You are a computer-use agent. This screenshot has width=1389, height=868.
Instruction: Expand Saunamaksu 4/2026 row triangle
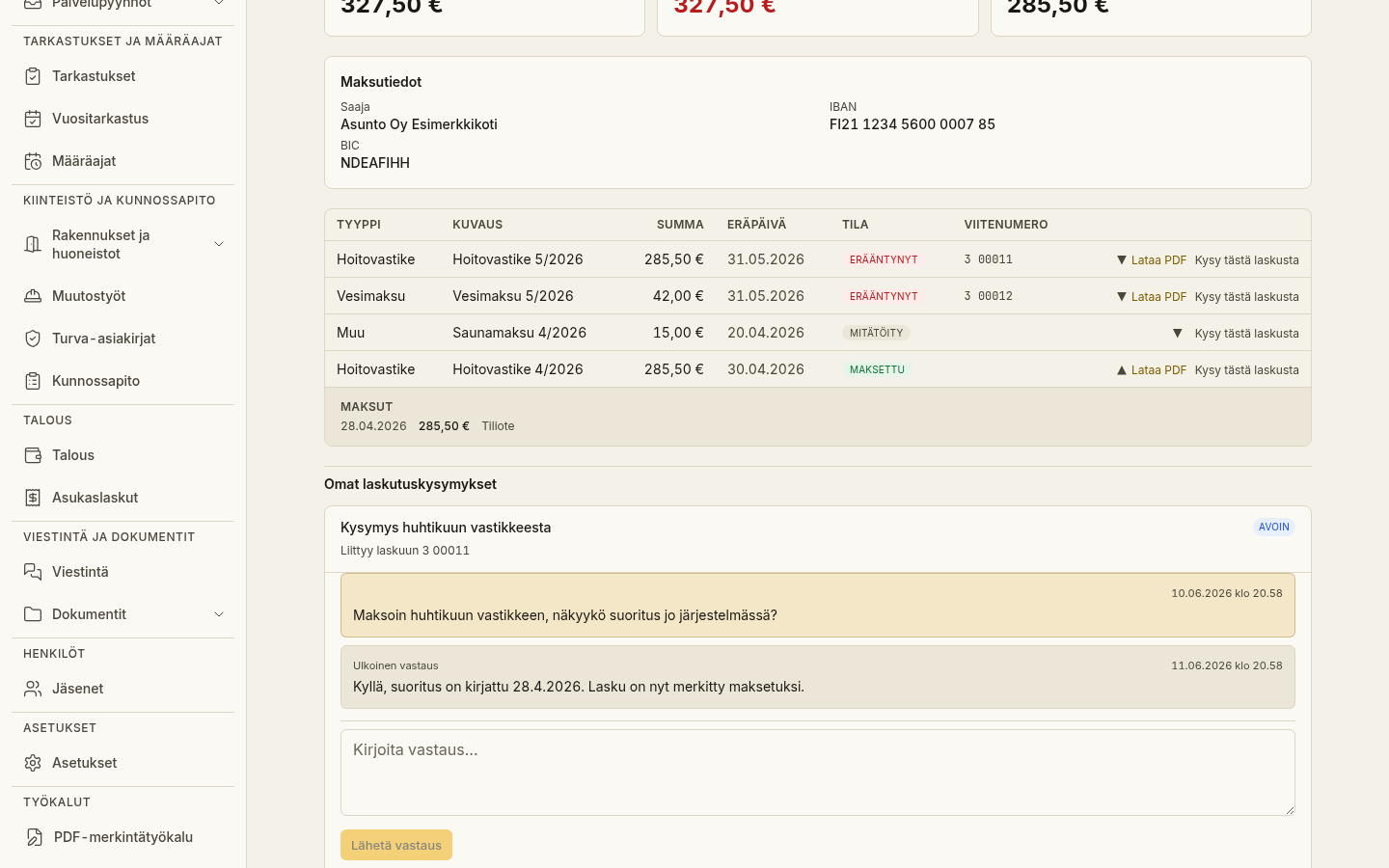[1177, 334]
